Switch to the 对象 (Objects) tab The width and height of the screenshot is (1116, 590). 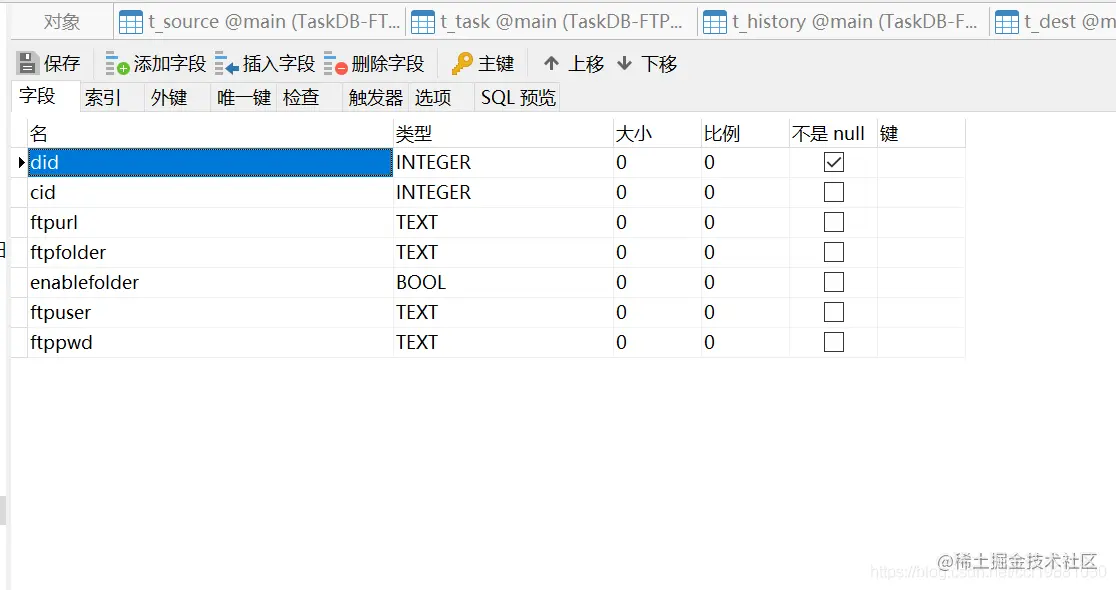[62, 22]
